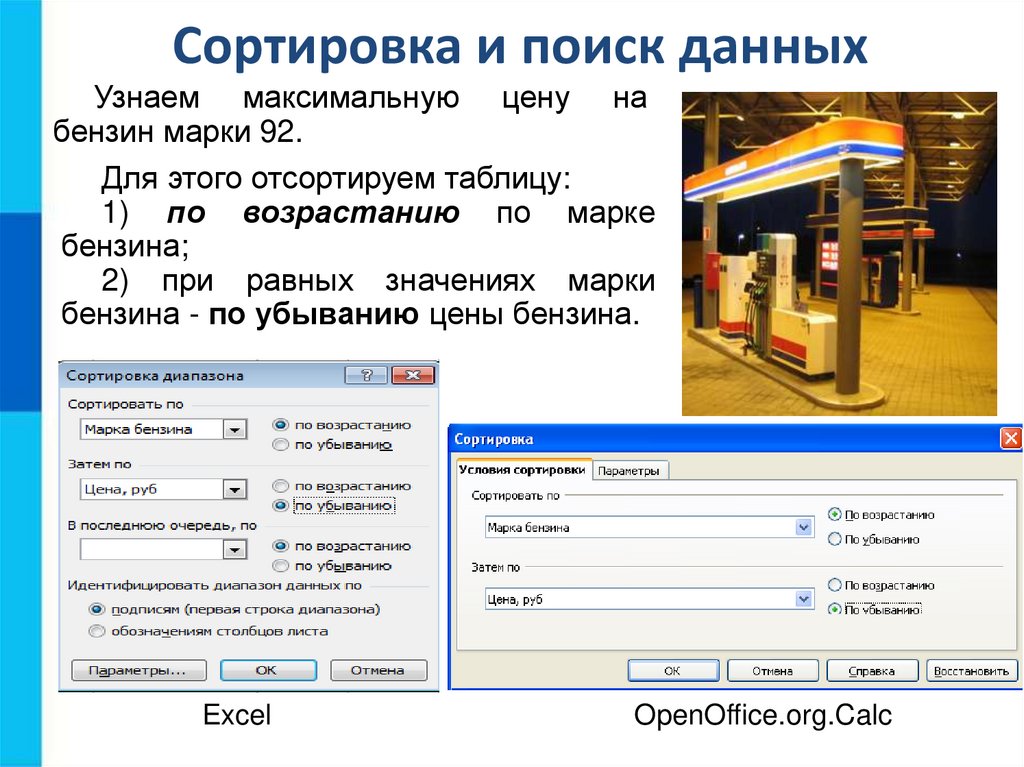The image size is (1024, 767).
Task: Click the Восстановить button
Action: point(972,671)
